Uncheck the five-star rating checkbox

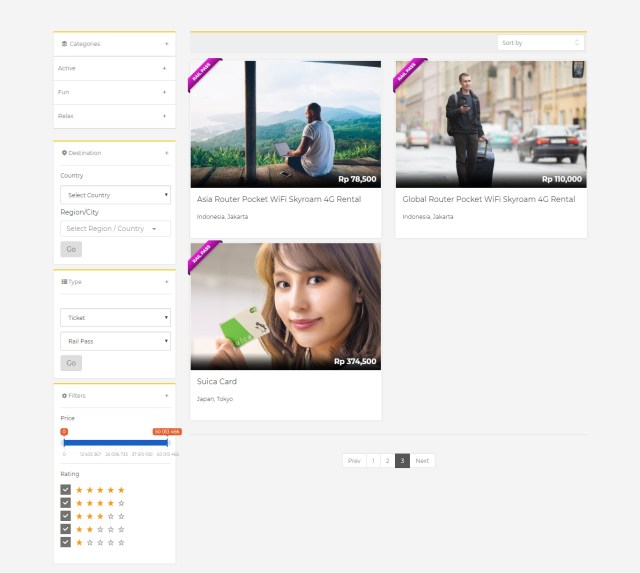pyautogui.click(x=66, y=490)
